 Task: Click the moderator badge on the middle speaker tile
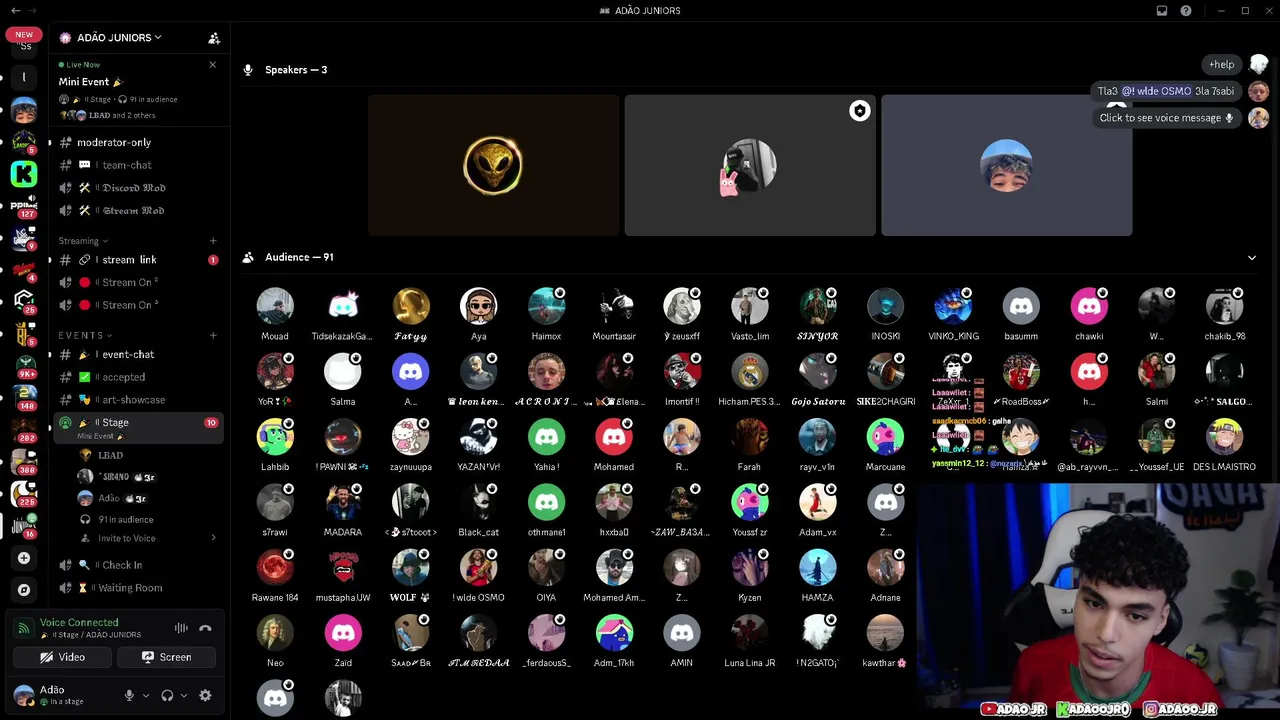(x=859, y=111)
